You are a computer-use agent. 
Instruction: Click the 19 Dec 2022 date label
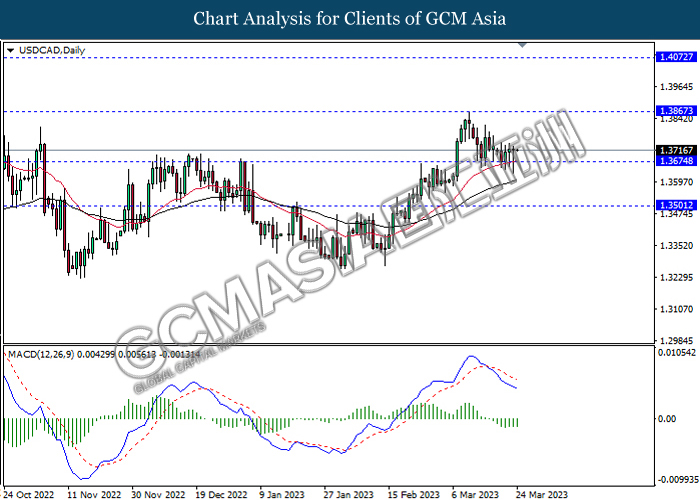click(221, 495)
